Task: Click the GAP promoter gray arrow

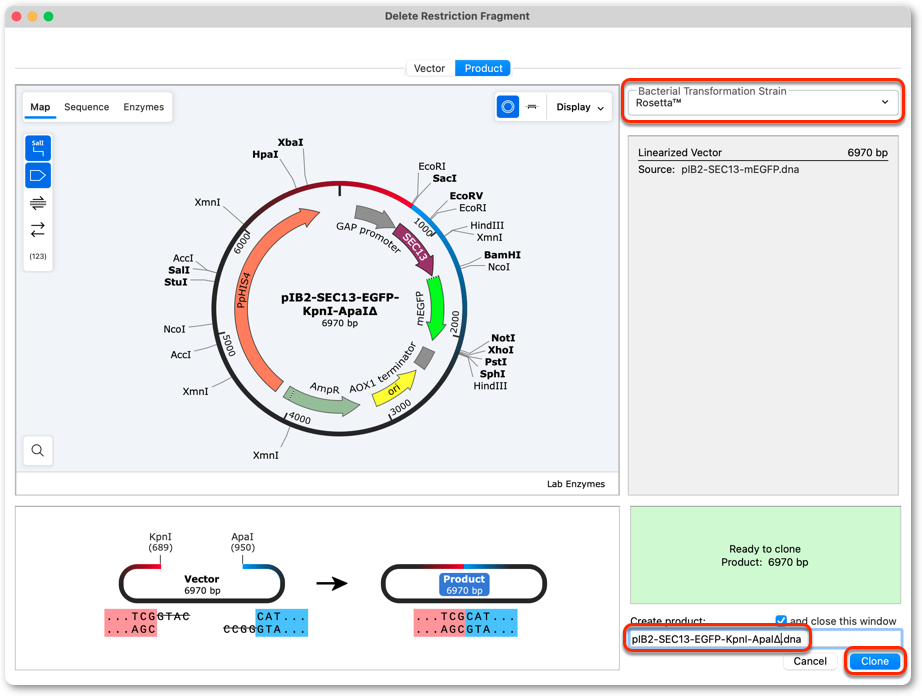Action: click(x=375, y=217)
